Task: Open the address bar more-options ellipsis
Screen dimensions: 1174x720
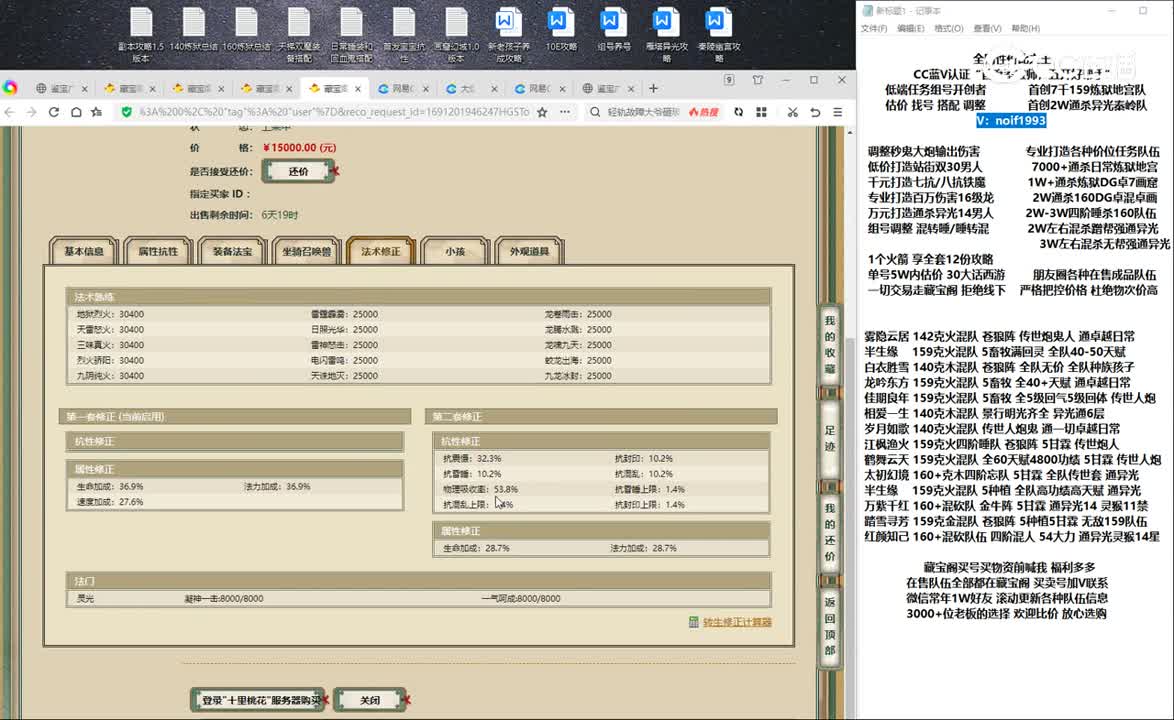Action: 565,112
